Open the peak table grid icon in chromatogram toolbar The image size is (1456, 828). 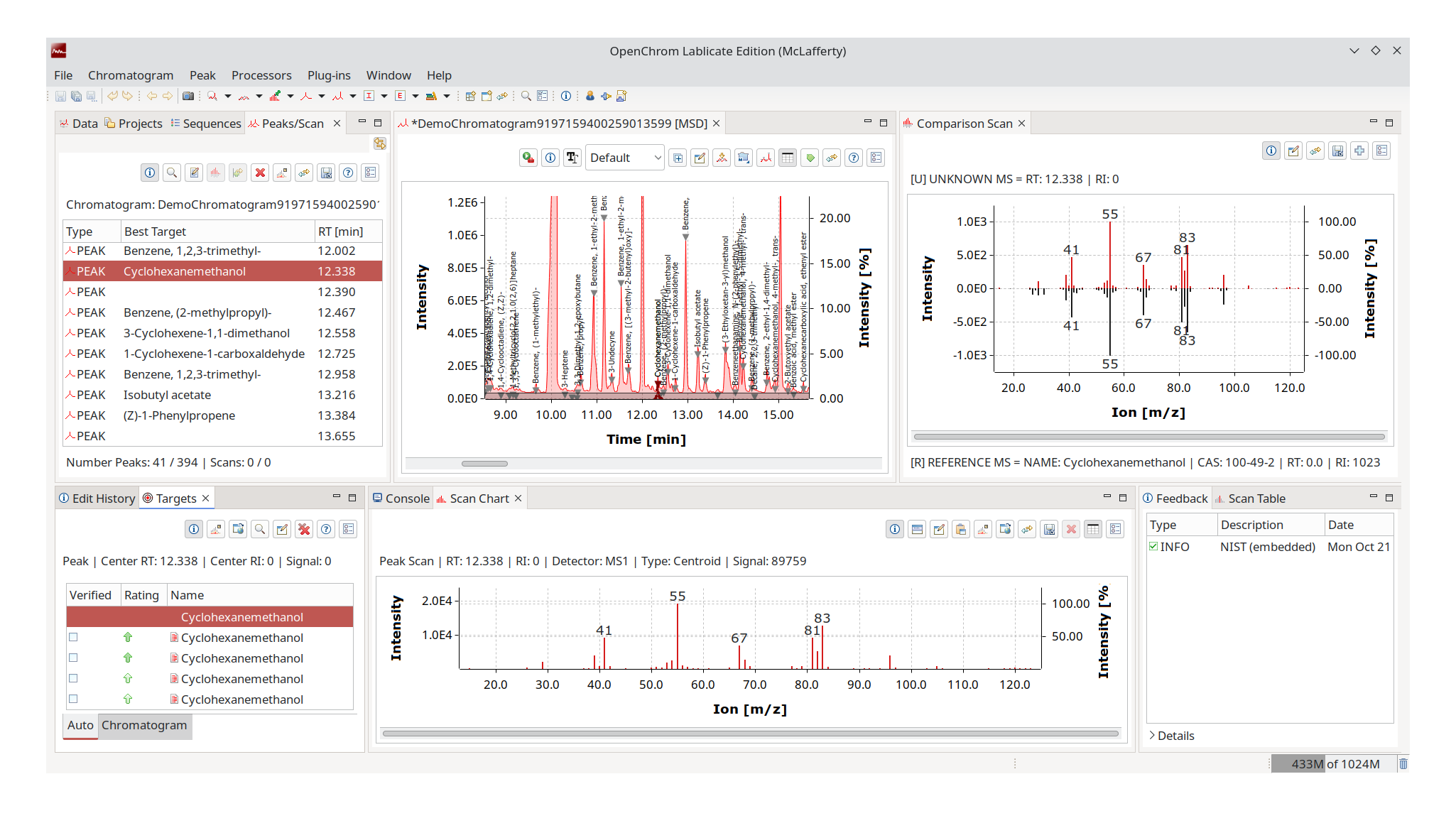pyautogui.click(x=788, y=158)
